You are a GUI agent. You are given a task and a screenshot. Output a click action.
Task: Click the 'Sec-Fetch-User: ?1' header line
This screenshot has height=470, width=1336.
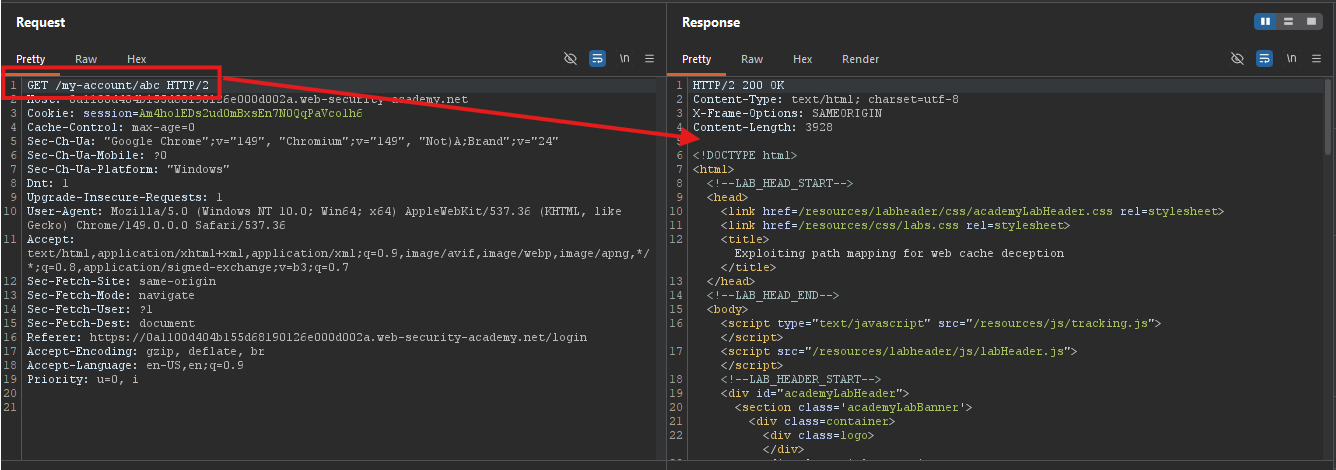pyautogui.click(x=90, y=310)
